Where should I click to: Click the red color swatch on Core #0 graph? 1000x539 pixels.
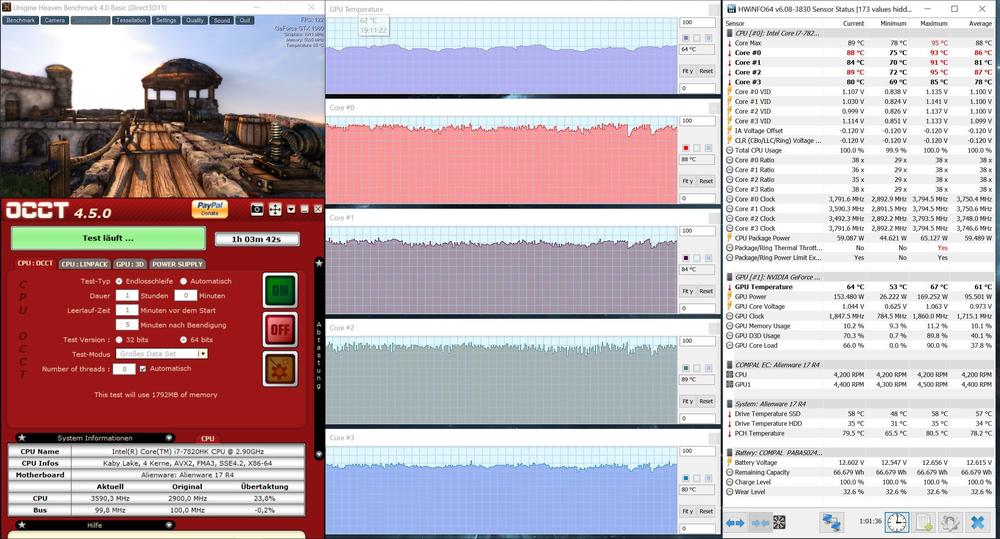[x=685, y=148]
